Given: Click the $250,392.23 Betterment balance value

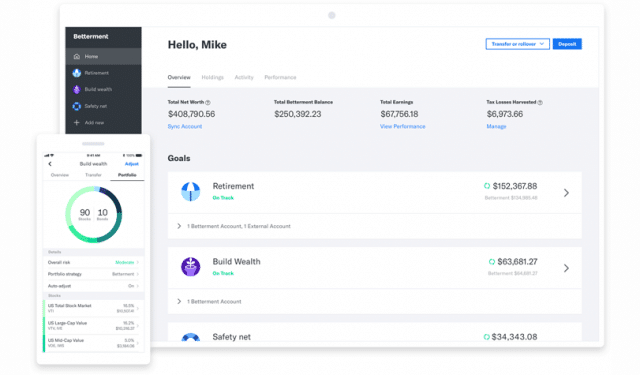Looking at the screenshot, I should 298,114.
